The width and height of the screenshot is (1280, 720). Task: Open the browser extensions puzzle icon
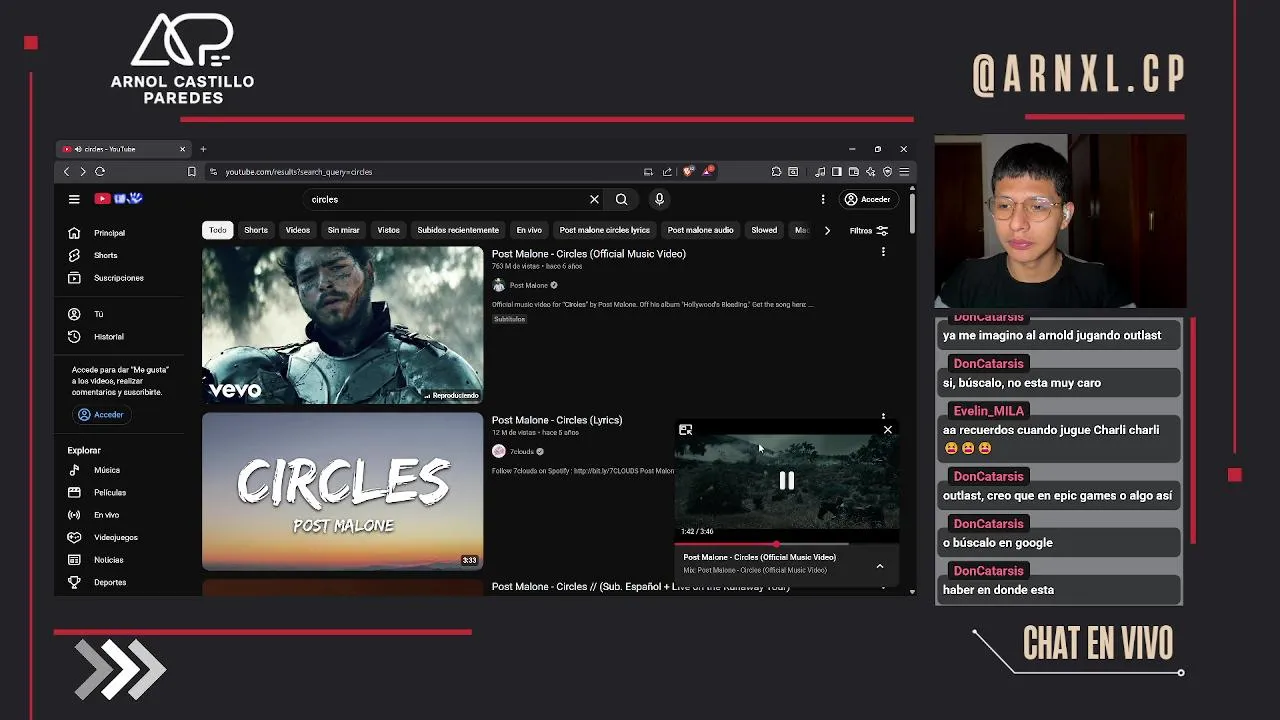pos(777,172)
